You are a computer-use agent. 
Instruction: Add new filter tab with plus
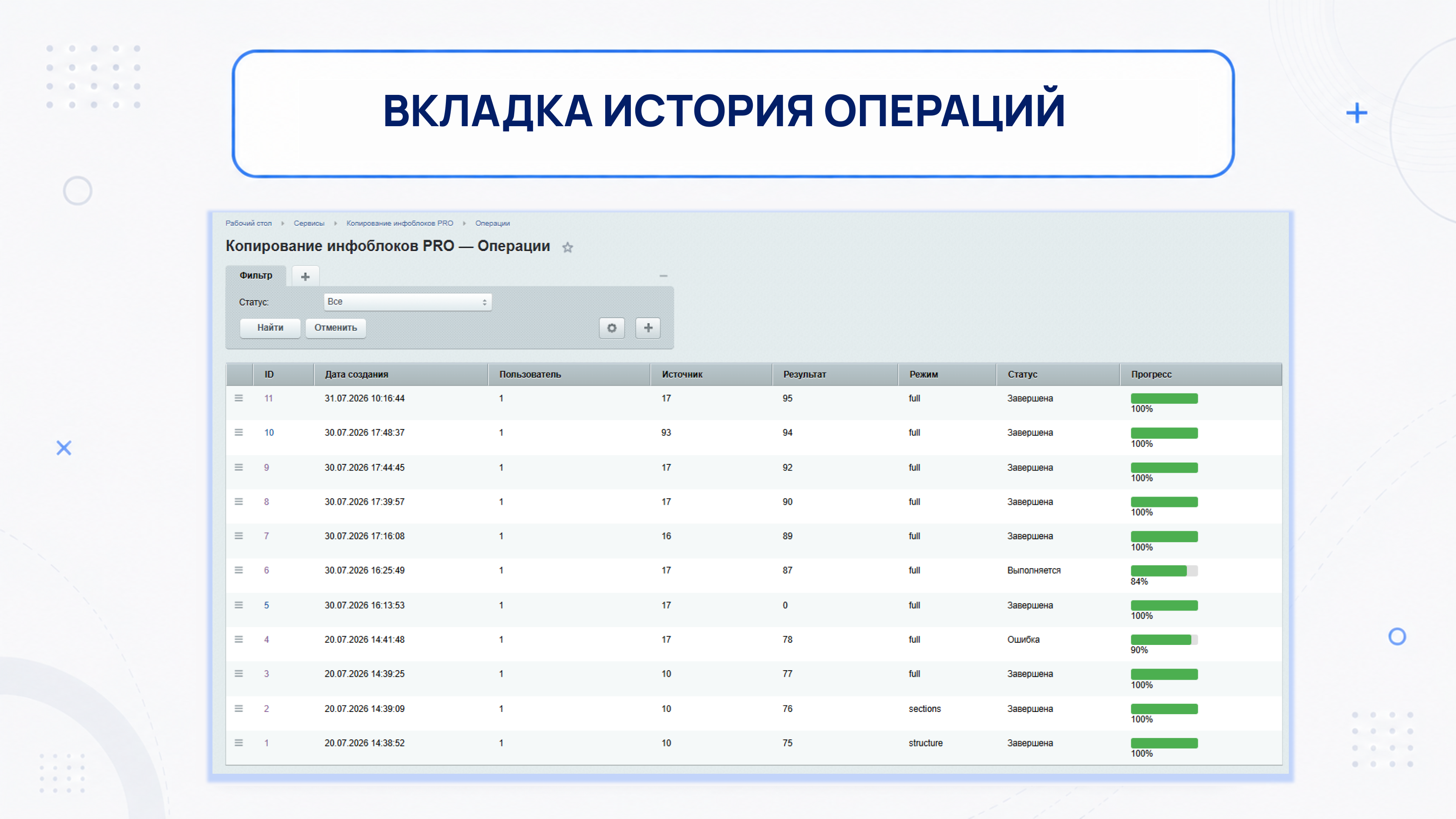pos(305,276)
